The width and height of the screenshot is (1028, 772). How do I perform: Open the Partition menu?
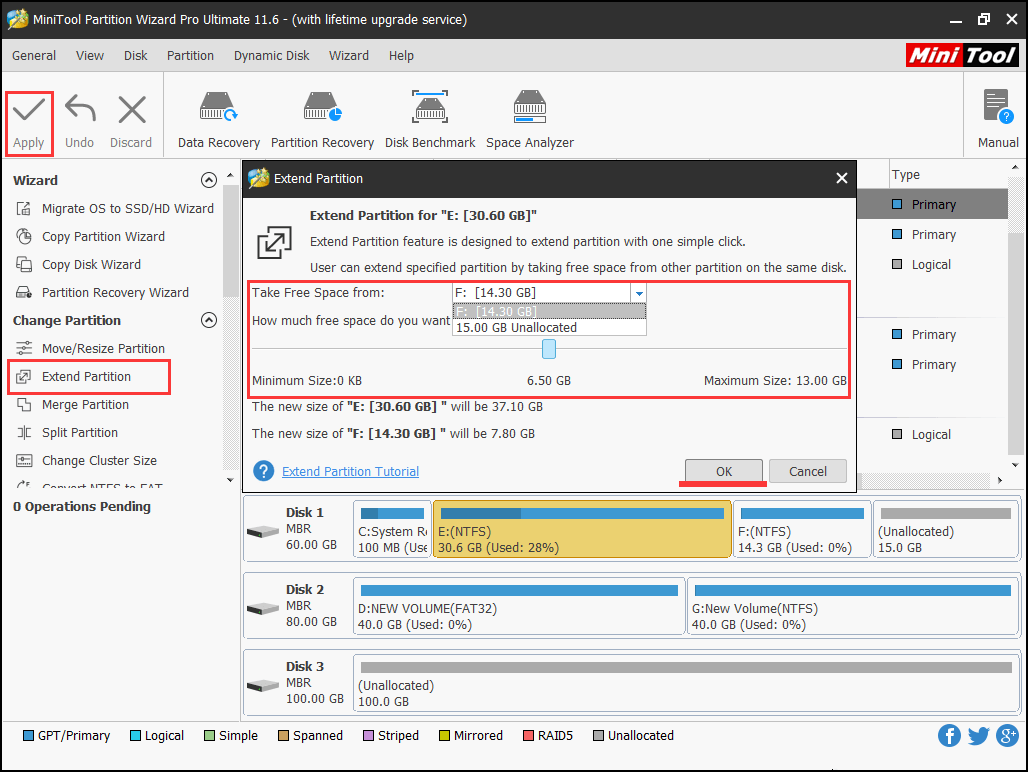tap(190, 56)
